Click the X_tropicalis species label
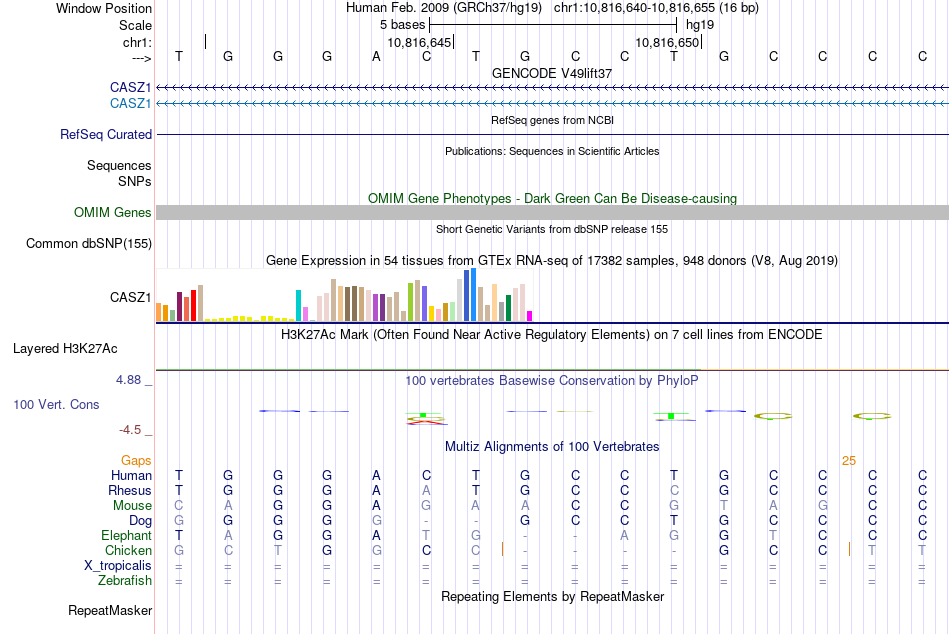 click(x=118, y=566)
